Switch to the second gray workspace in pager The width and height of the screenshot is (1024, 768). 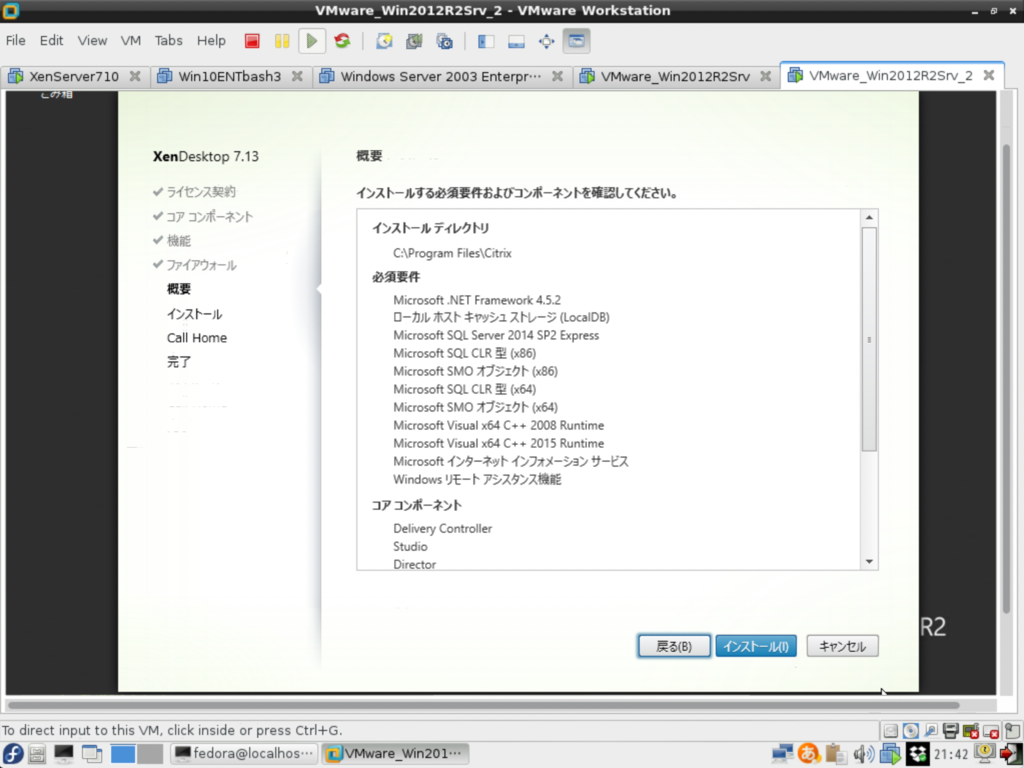point(150,754)
